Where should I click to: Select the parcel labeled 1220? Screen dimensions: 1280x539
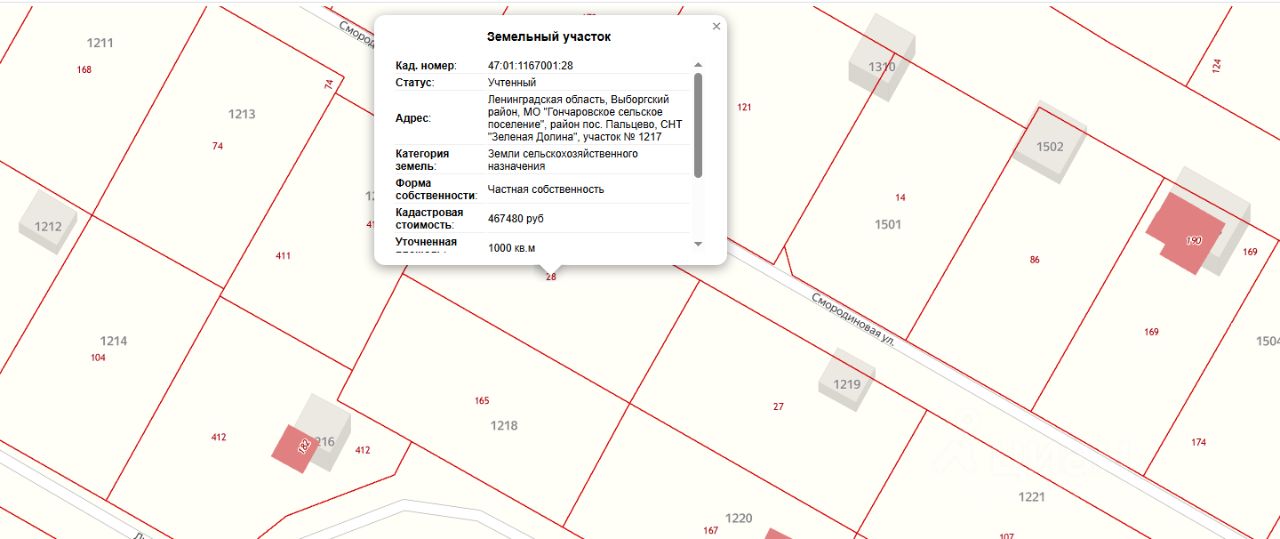point(738,518)
